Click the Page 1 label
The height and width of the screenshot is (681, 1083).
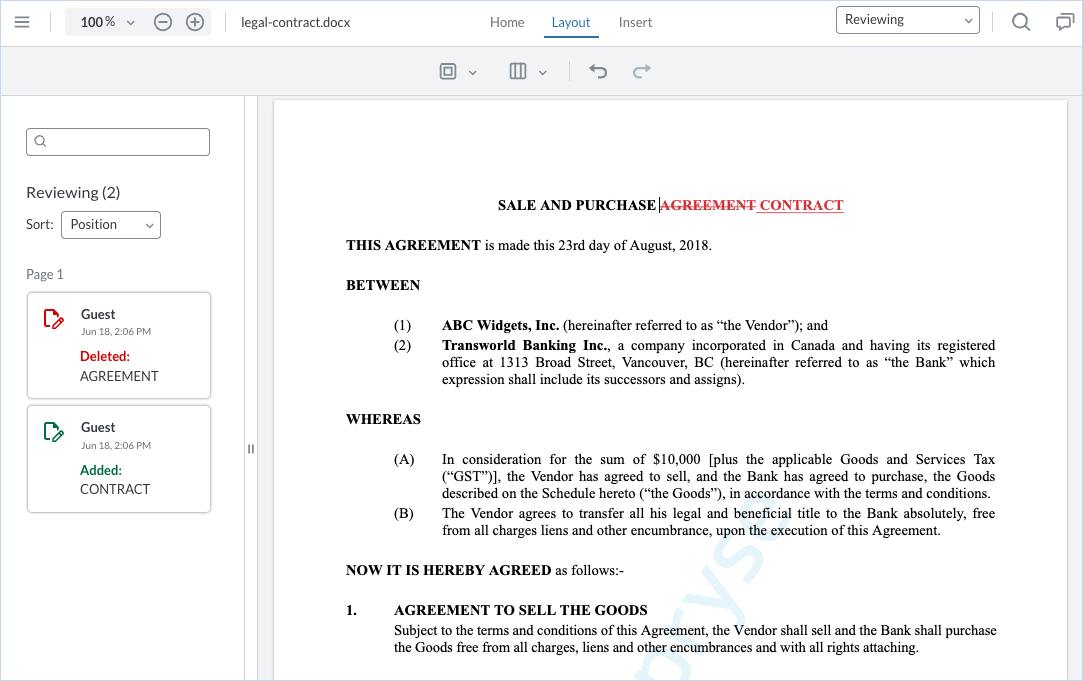point(45,274)
